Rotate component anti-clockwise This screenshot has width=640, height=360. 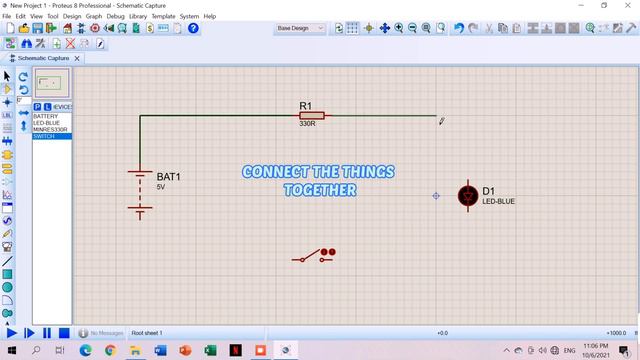pyautogui.click(x=23, y=89)
